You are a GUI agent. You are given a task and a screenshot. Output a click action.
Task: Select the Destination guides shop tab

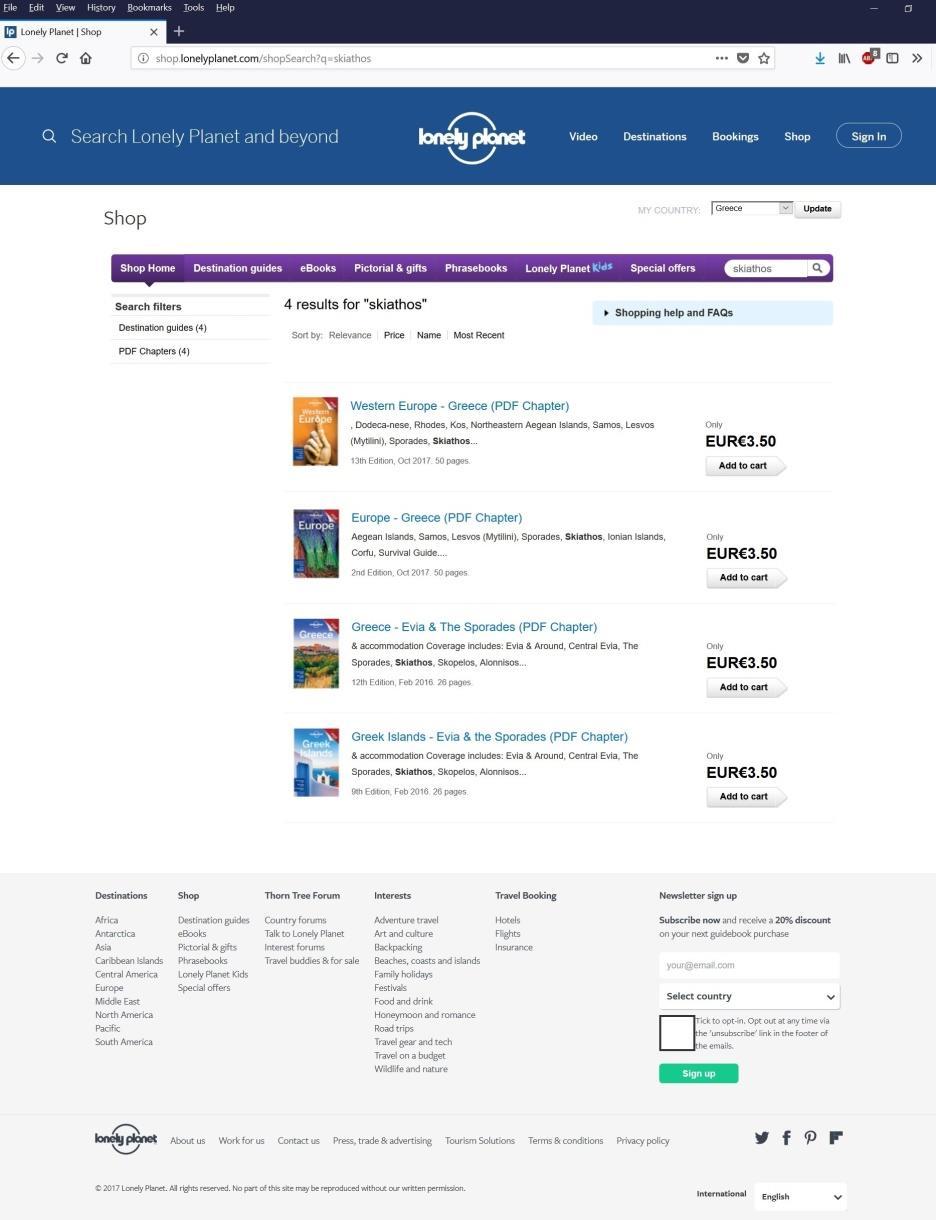(237, 268)
